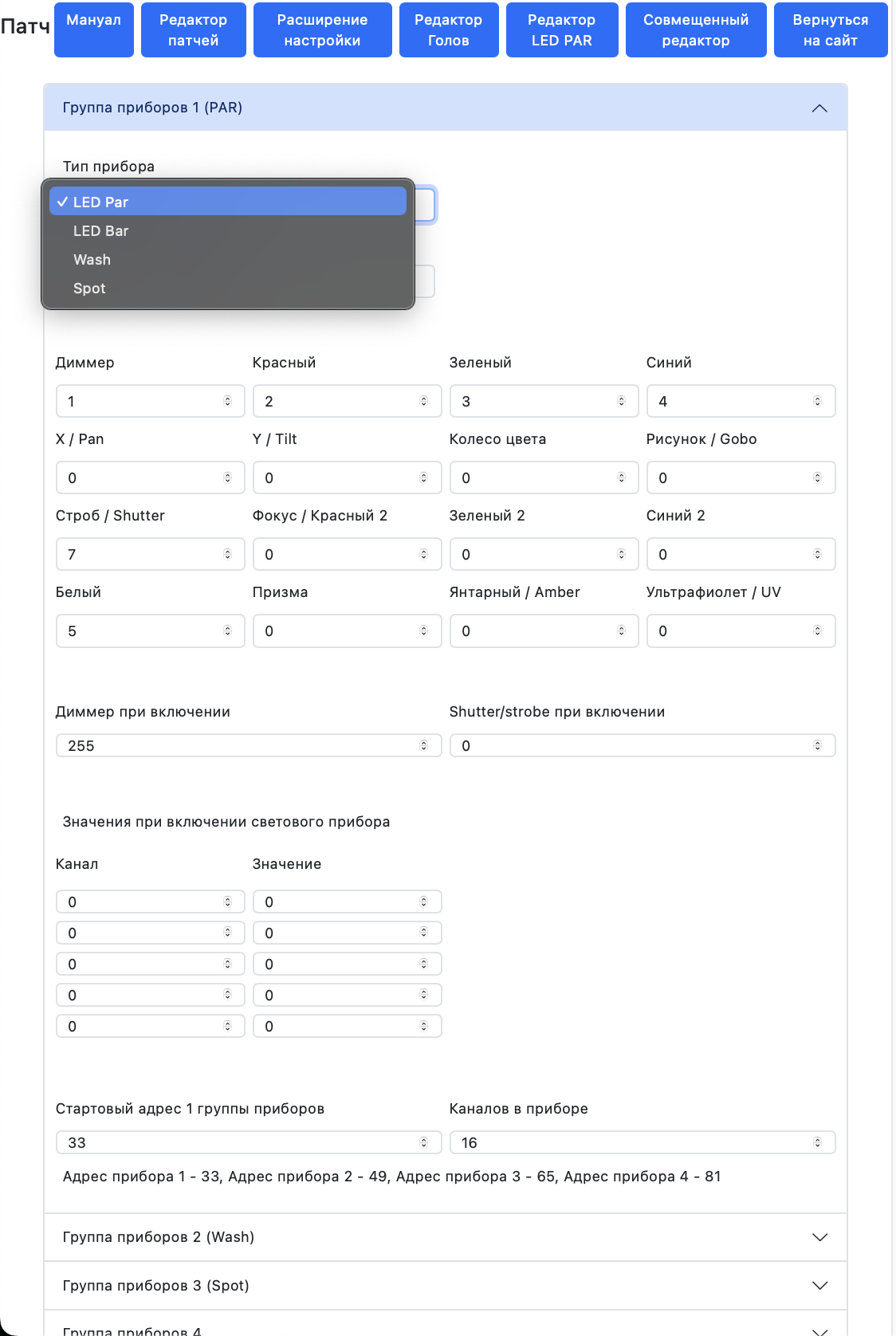Collapse Группа приборов 1 (PAR) section
This screenshot has height=1336, width=896.
(x=446, y=108)
